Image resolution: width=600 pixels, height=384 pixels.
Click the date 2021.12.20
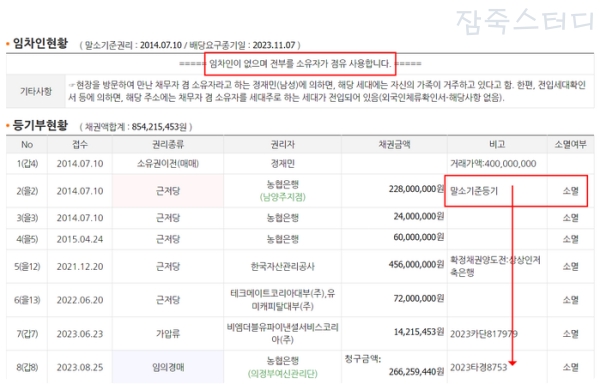pos(80,266)
